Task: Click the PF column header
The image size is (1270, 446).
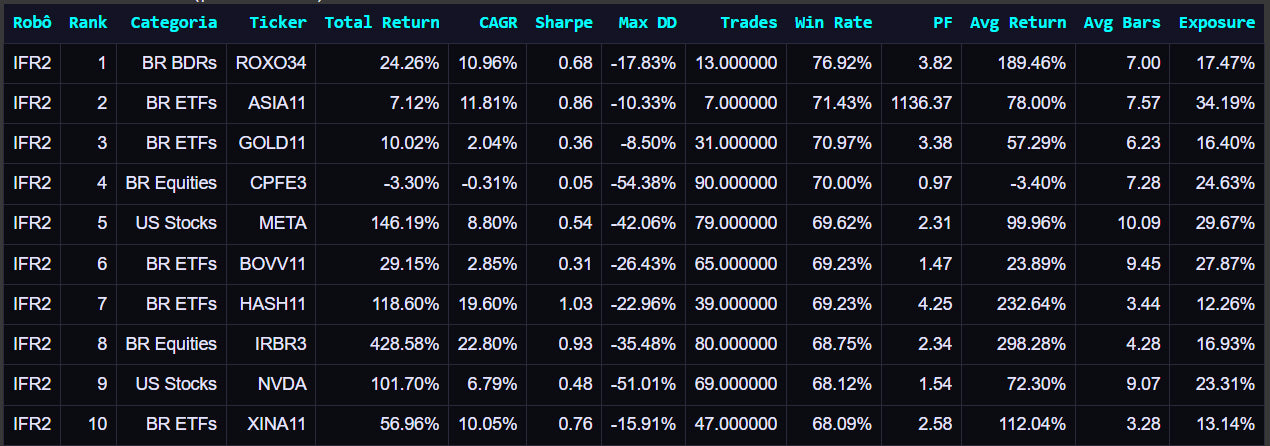Action: pyautogui.click(x=942, y=23)
